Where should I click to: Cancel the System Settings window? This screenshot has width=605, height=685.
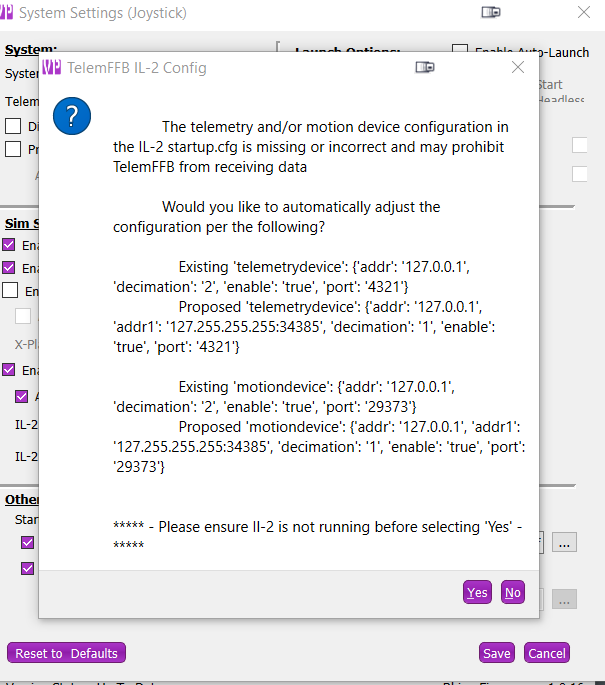[546, 653]
